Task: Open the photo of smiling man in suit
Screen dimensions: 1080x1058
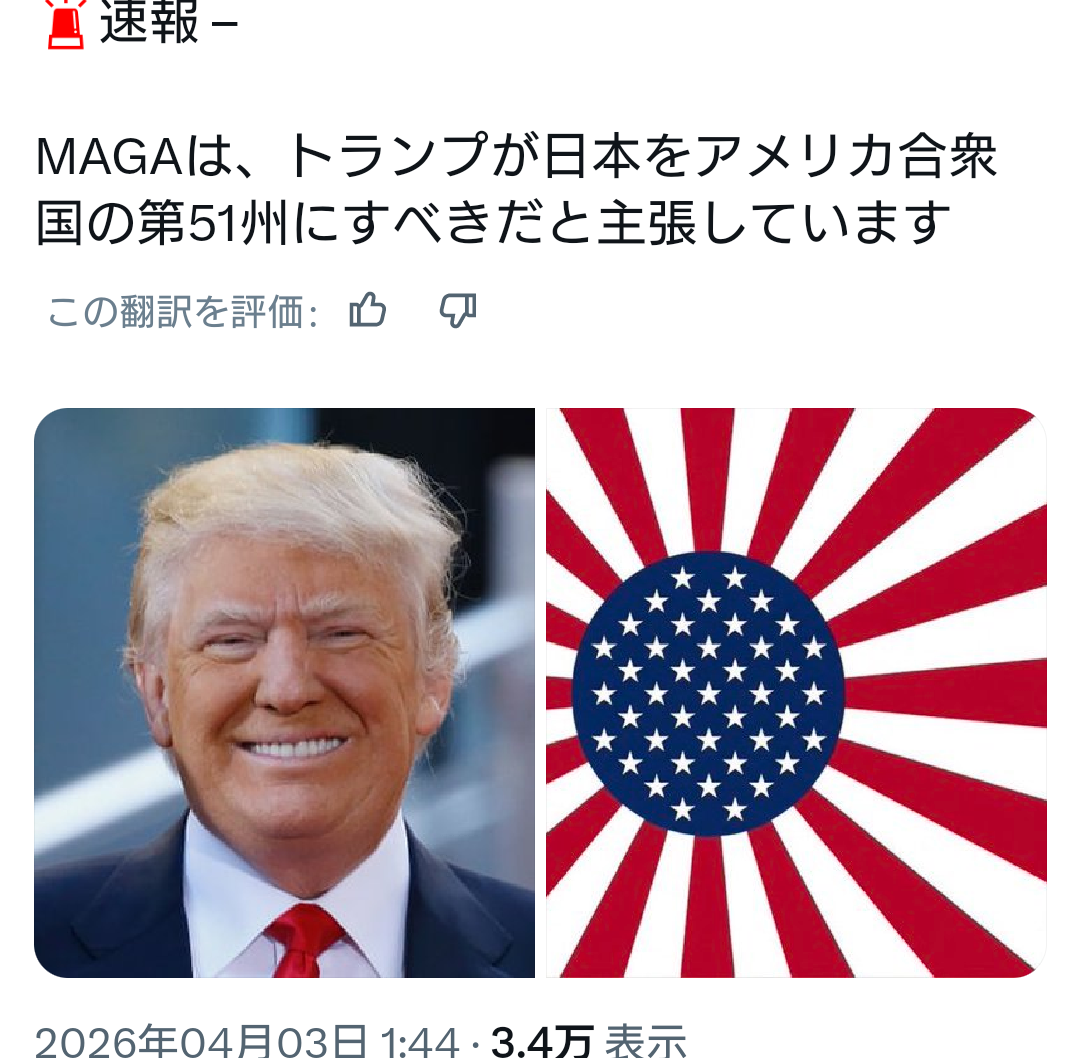Action: pyautogui.click(x=284, y=692)
